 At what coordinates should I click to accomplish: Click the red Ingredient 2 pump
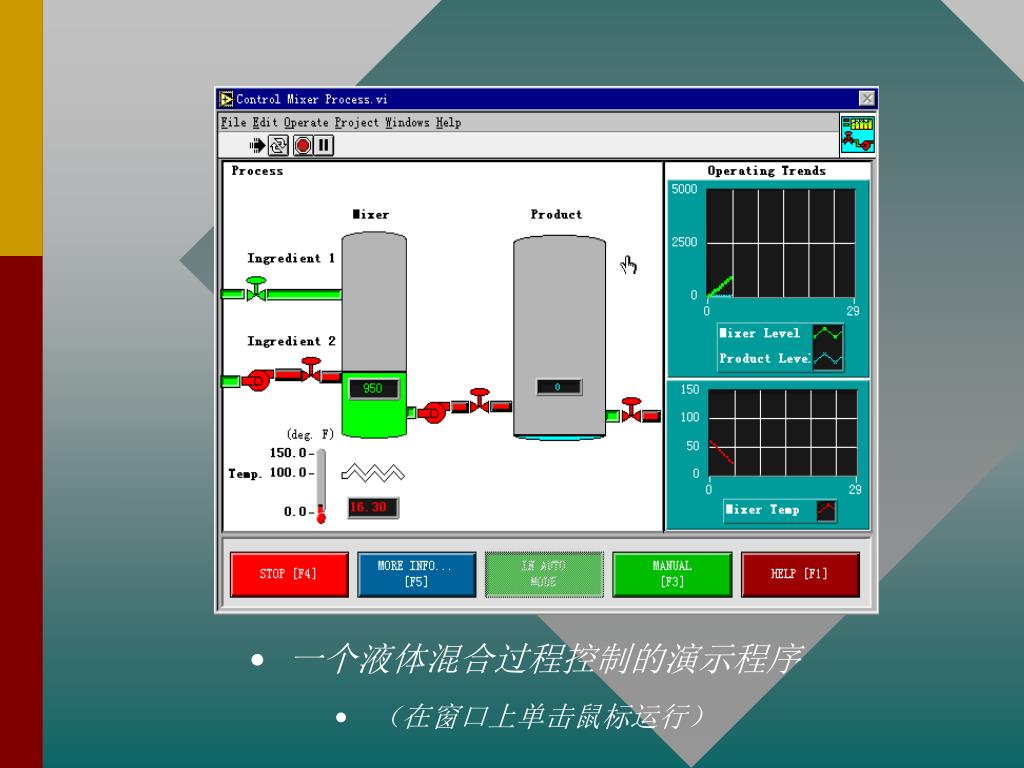click(x=258, y=379)
